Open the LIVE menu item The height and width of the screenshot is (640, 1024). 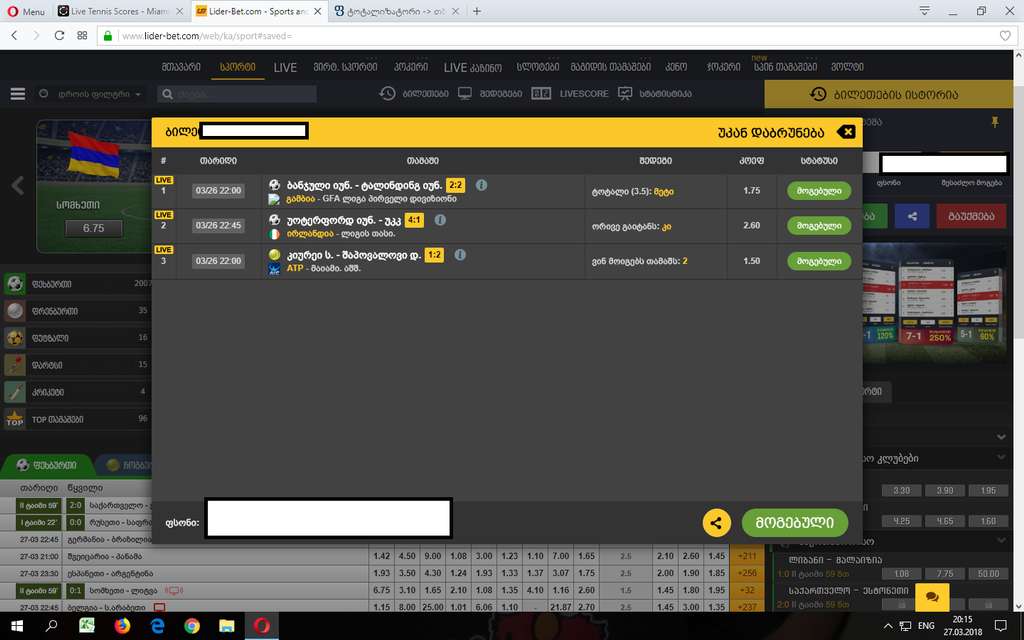(x=285, y=67)
